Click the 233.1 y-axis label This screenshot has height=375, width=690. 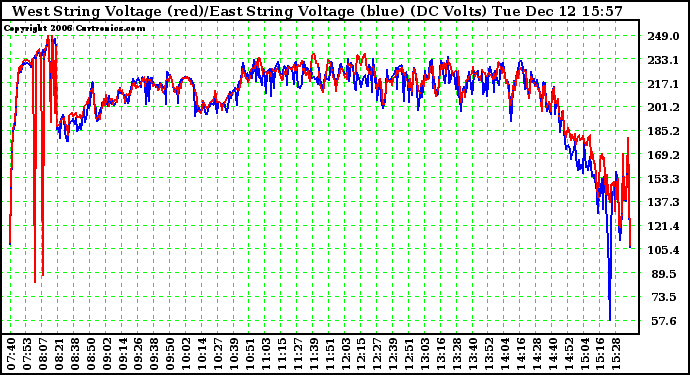[663, 60]
